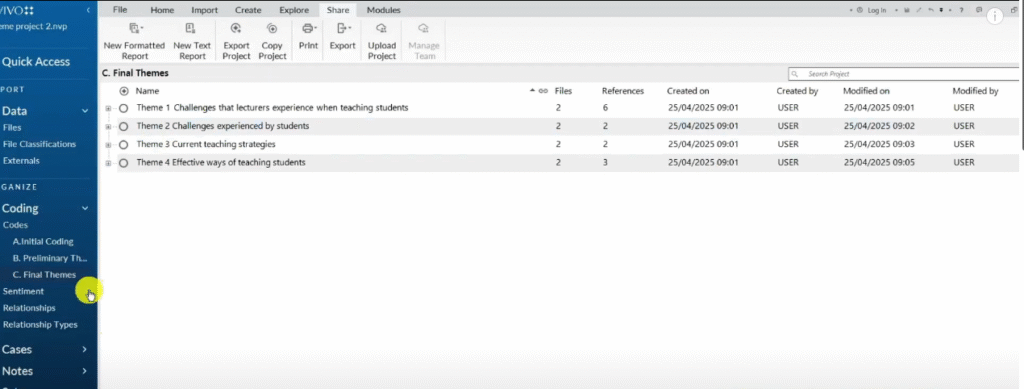Click the Search Project input field

pyautogui.click(x=905, y=74)
